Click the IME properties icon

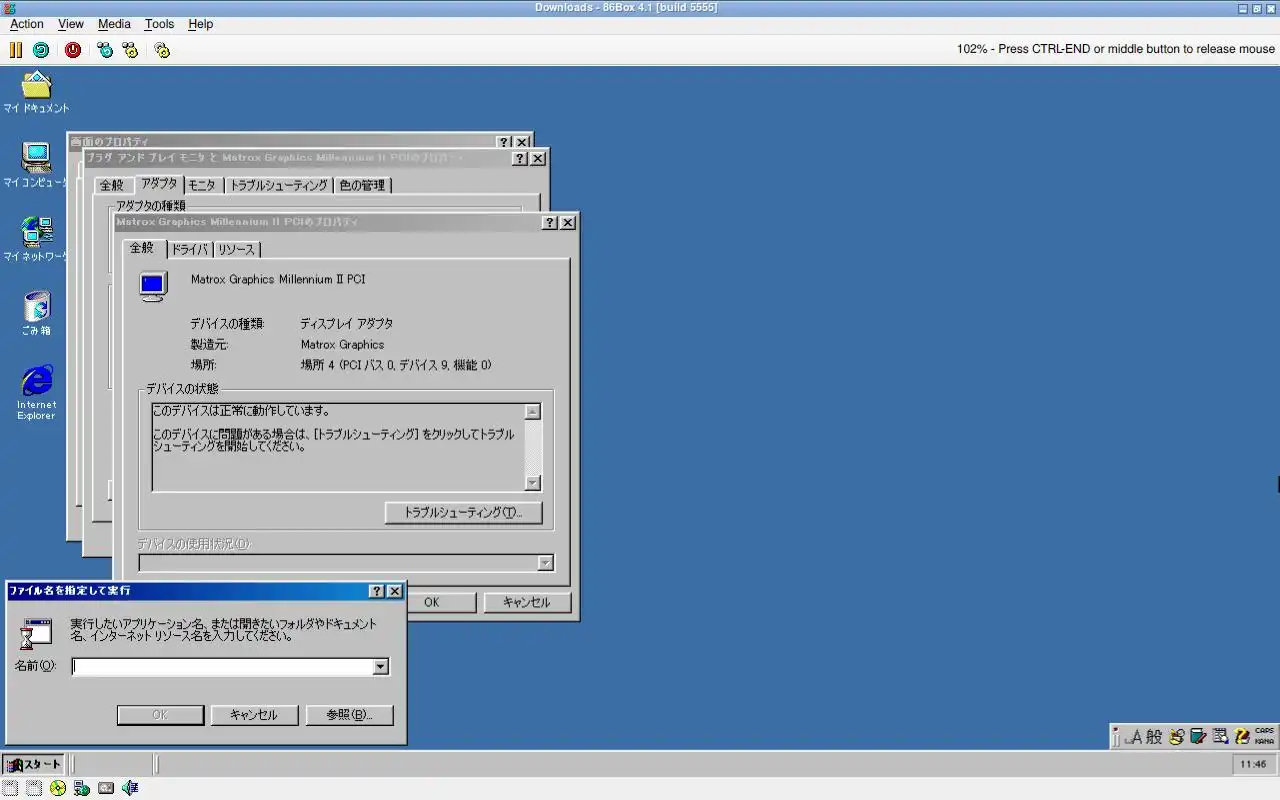click(x=1220, y=737)
